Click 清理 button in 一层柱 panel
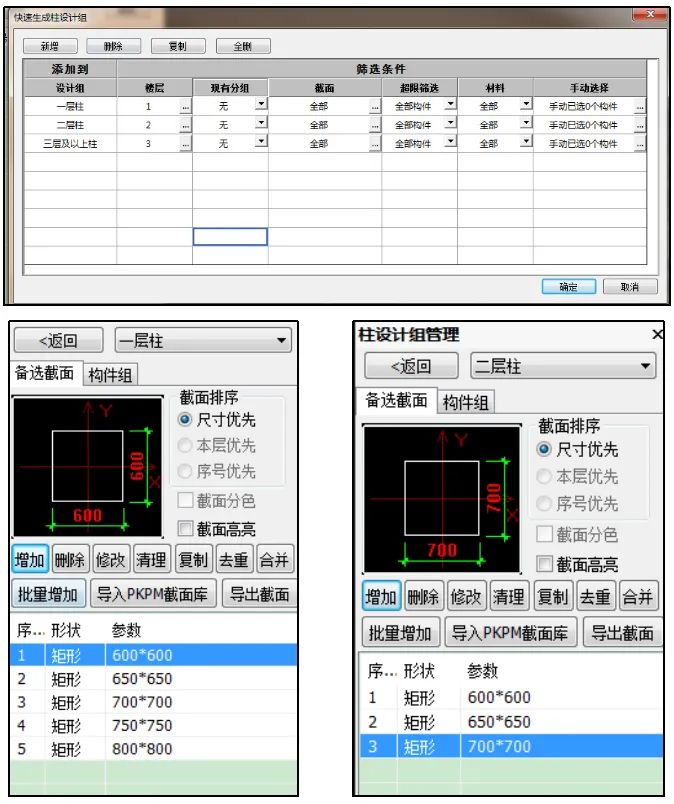Viewport: 674px width, 804px height. coord(151,559)
